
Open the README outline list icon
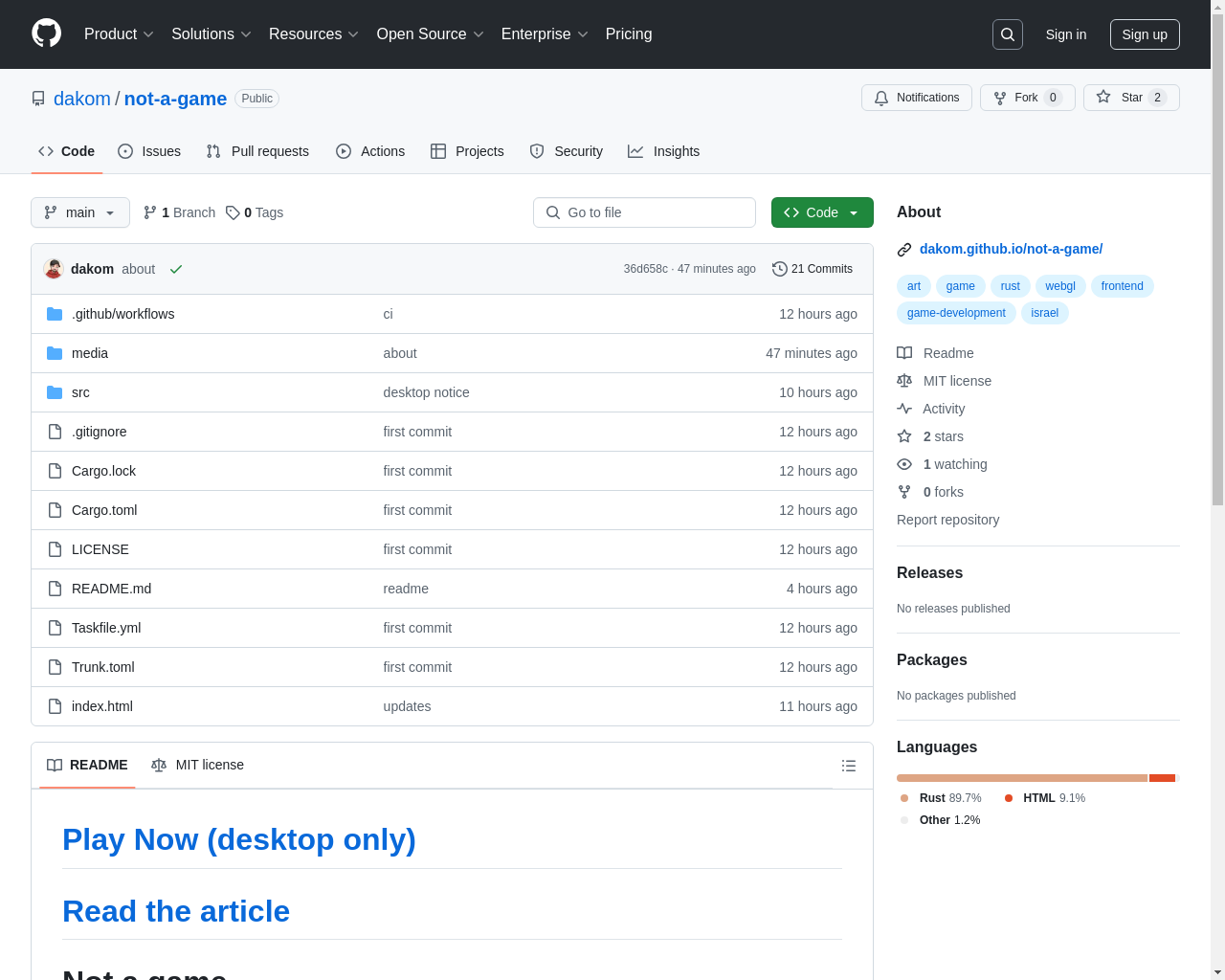pos(849,766)
